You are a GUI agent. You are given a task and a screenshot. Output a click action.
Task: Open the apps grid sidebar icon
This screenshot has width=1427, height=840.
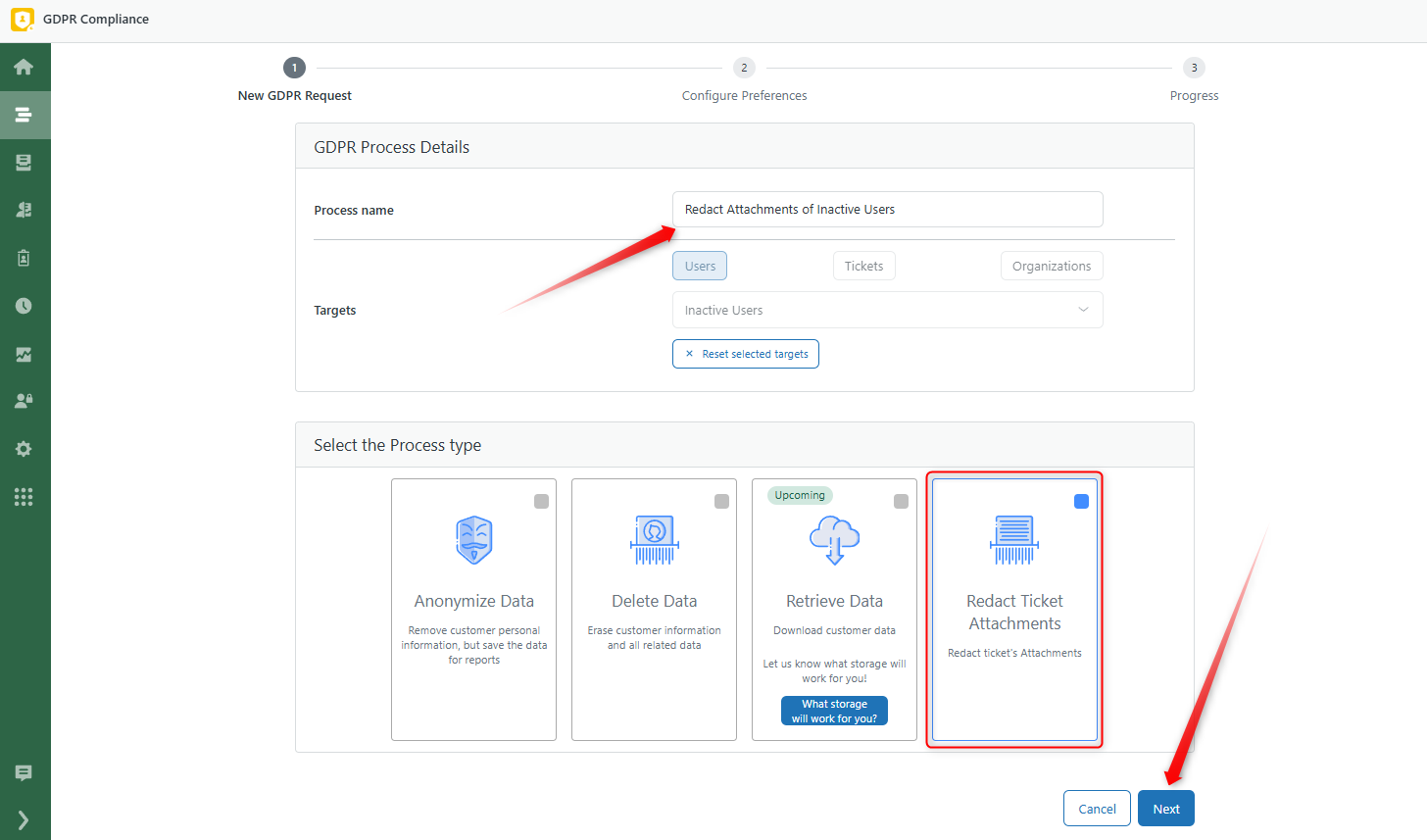24,497
